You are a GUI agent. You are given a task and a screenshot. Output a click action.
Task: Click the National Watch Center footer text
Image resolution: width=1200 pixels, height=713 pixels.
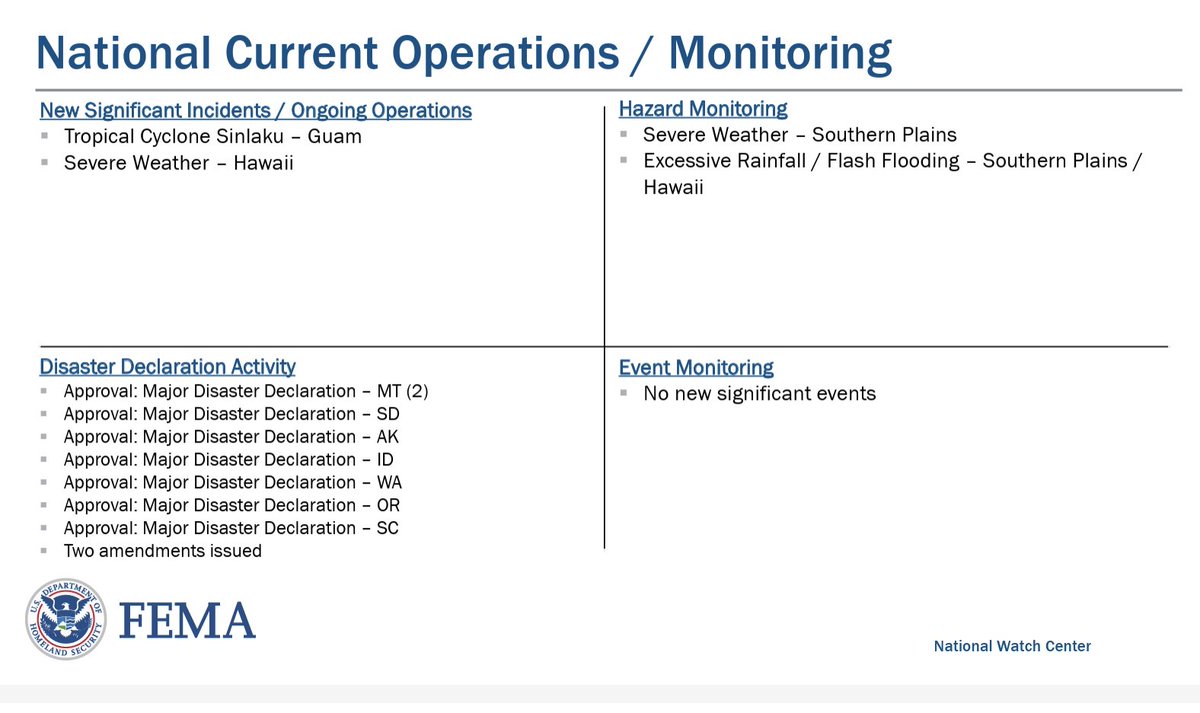point(1012,646)
